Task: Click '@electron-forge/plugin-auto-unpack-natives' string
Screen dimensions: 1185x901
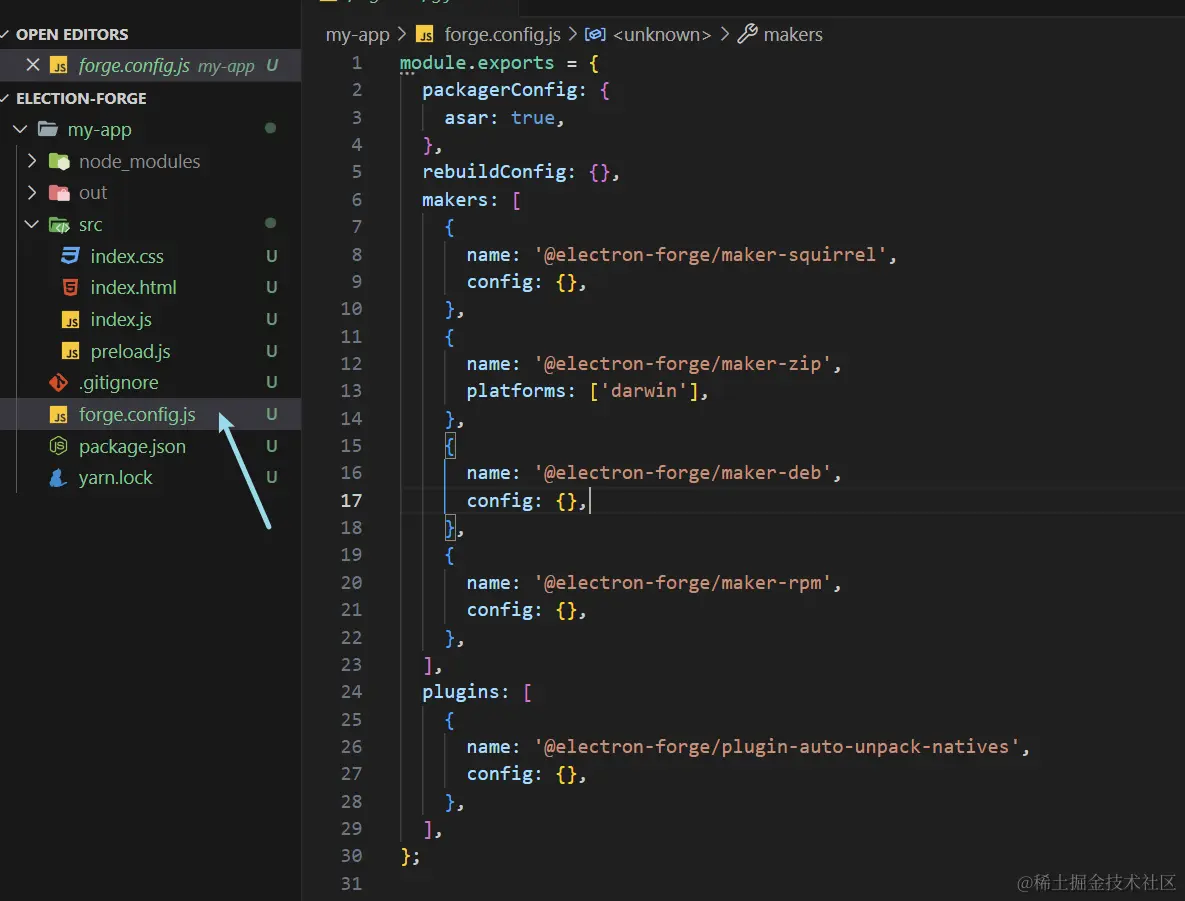Action: pos(777,747)
